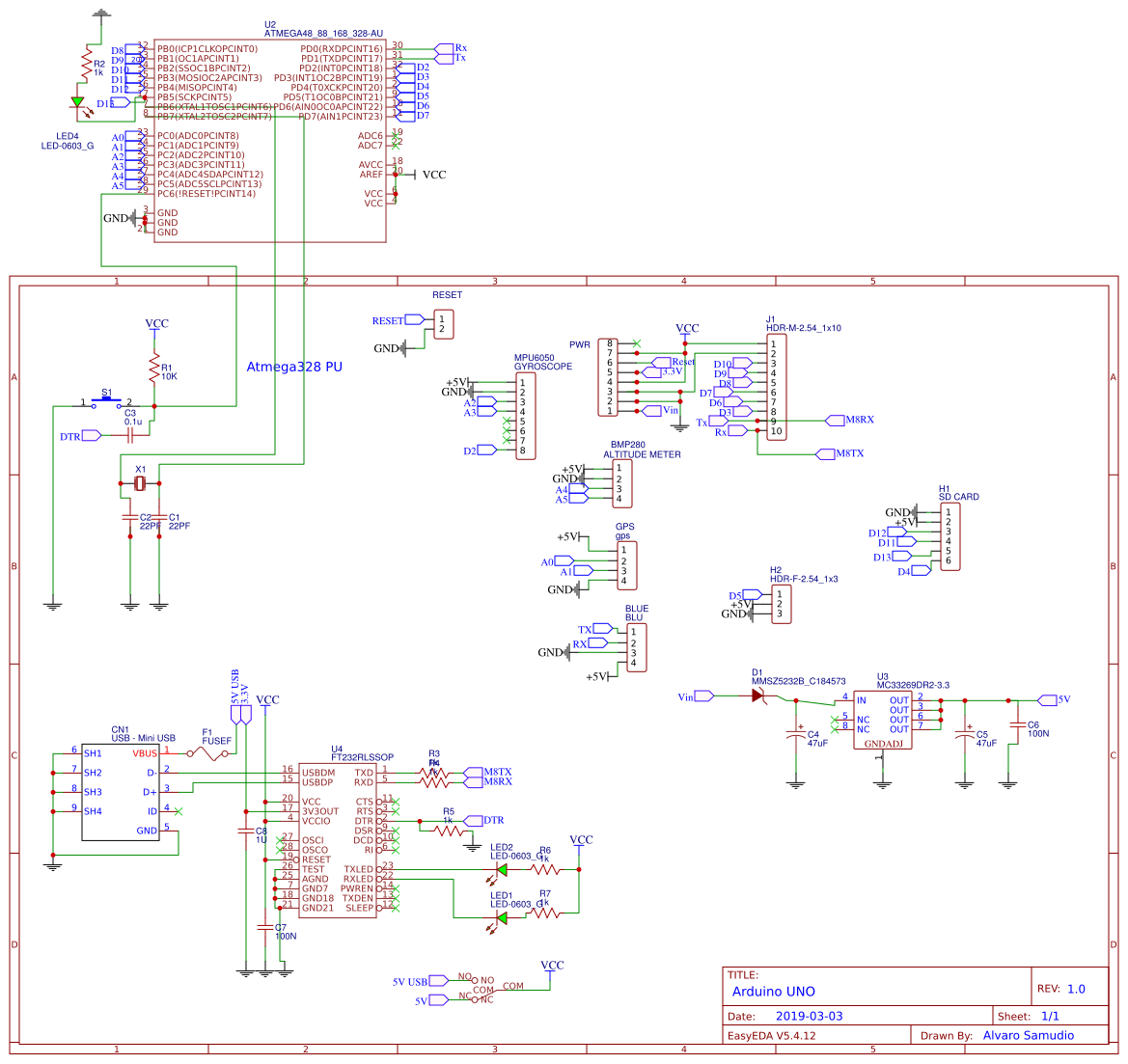Click the Vin net flag beside D1

(x=704, y=696)
